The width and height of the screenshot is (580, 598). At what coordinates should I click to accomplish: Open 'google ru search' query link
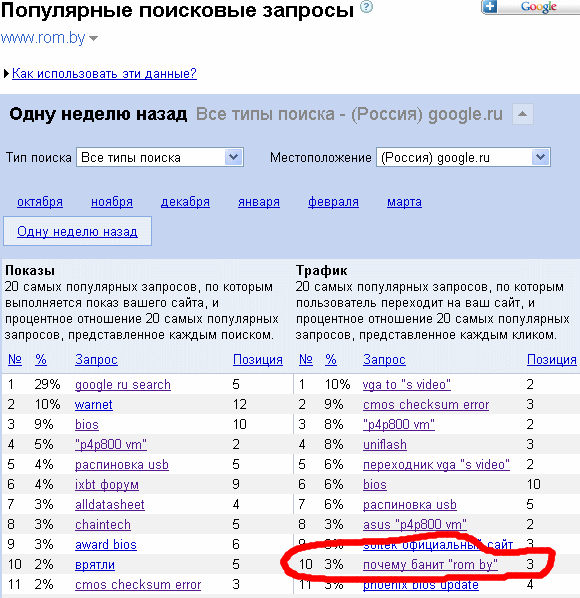pos(123,384)
